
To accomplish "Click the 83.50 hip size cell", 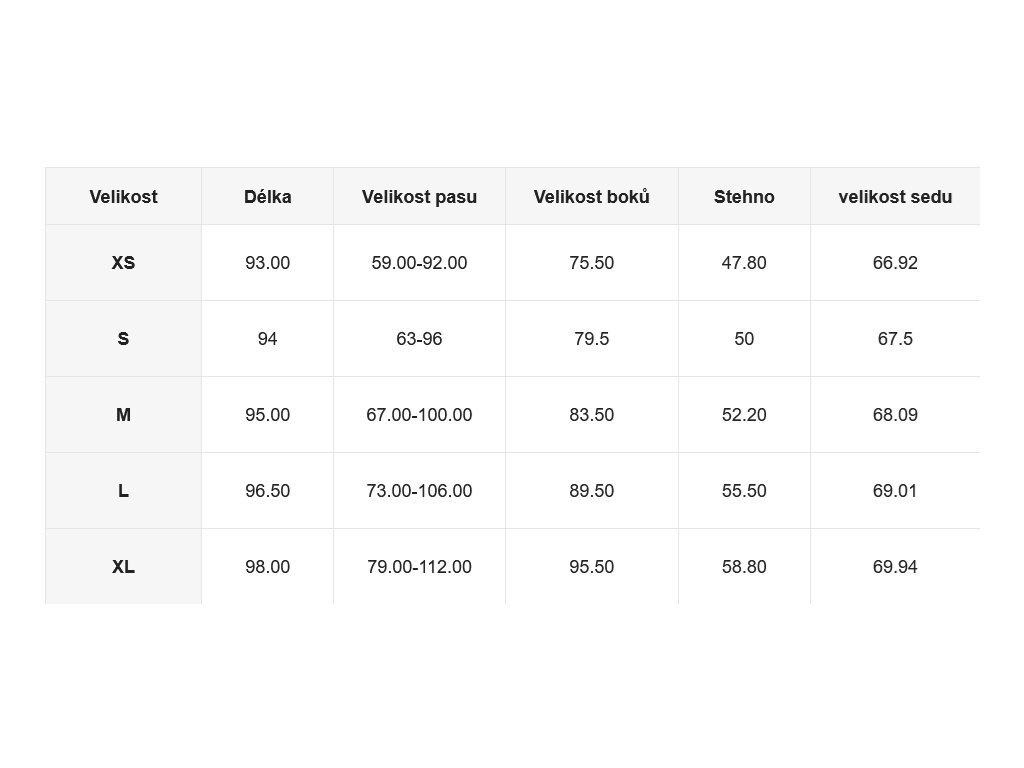I will 592,415.
